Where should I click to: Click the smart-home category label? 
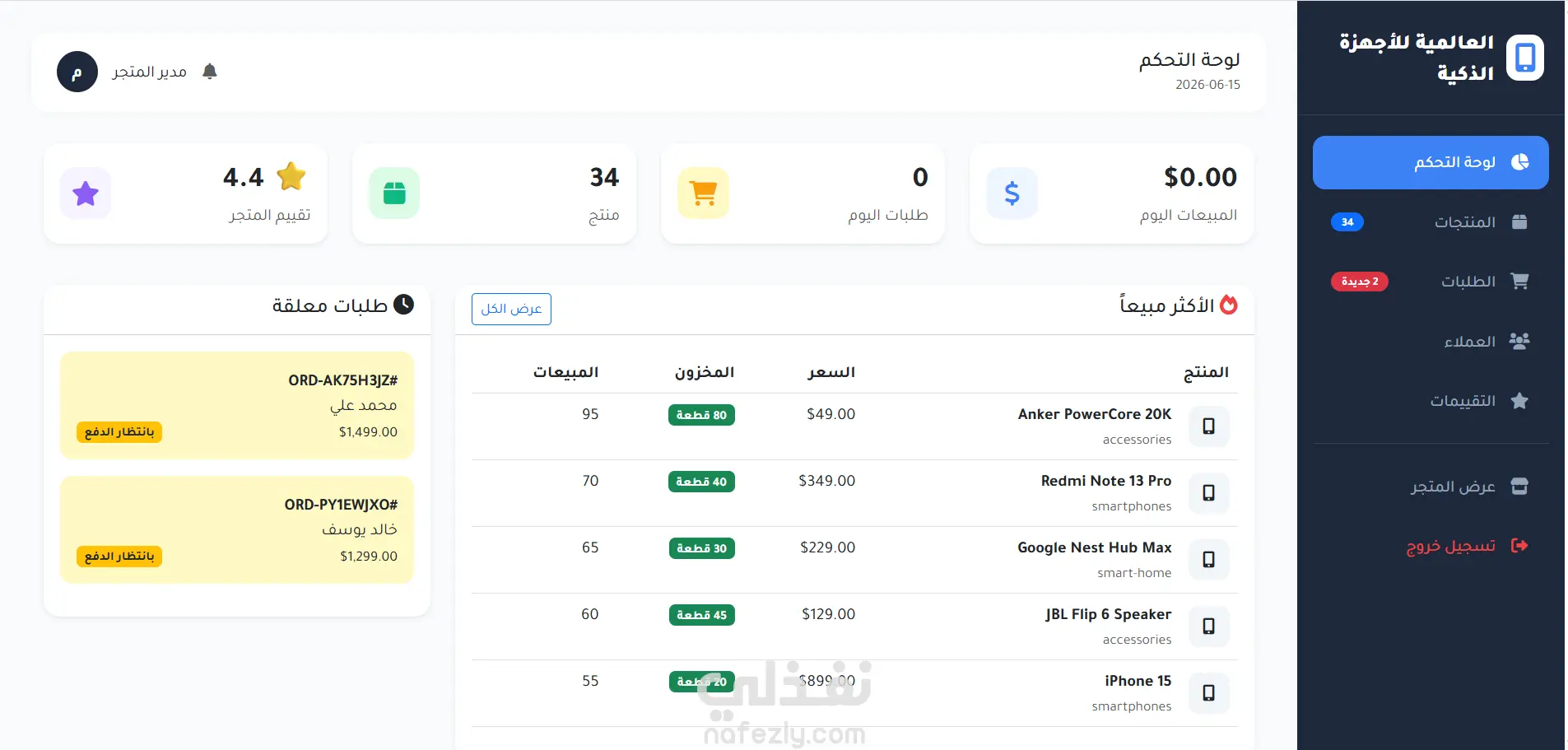[1134, 573]
